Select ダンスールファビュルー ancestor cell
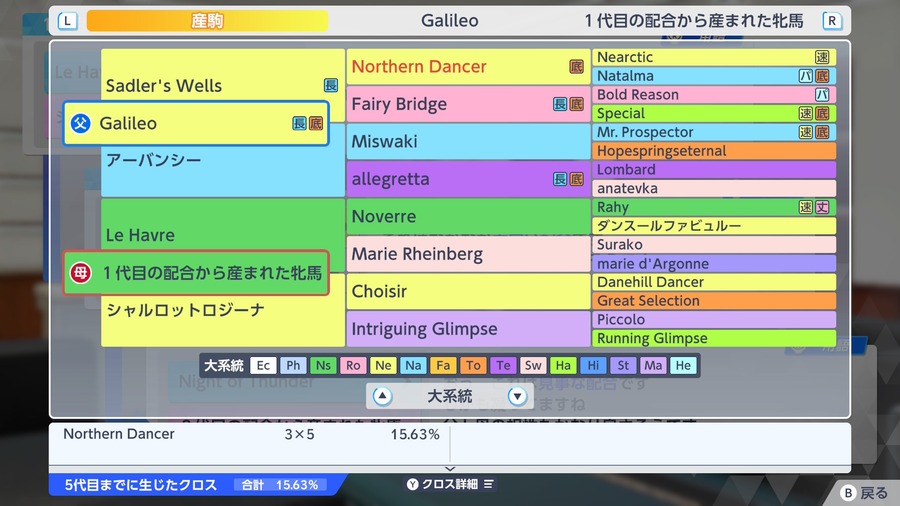The image size is (900, 506). pos(714,225)
